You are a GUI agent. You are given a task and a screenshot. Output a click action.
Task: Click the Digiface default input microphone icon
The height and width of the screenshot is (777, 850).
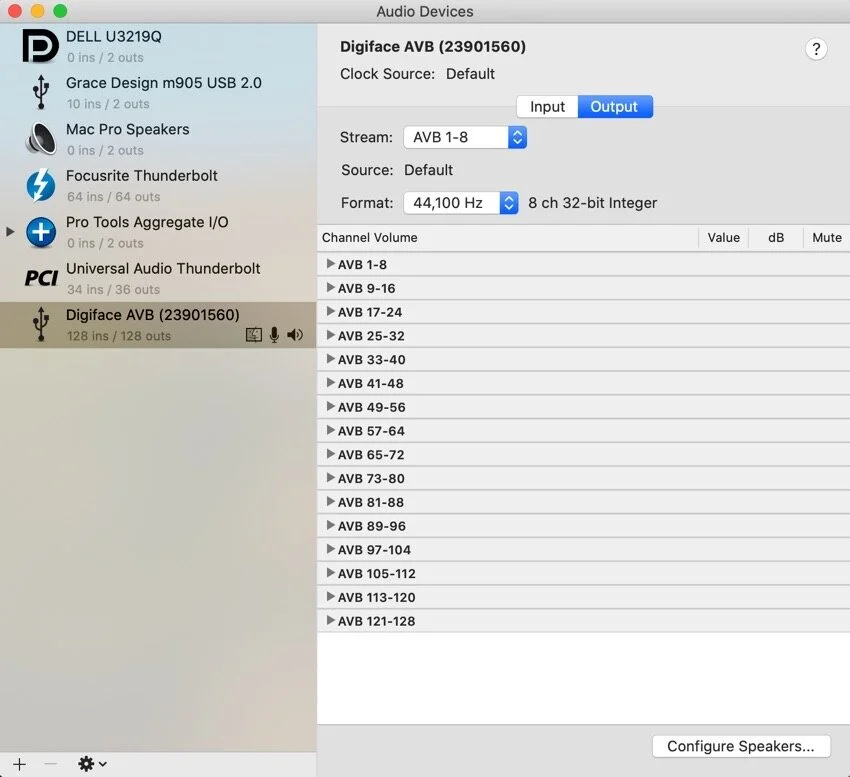point(274,335)
